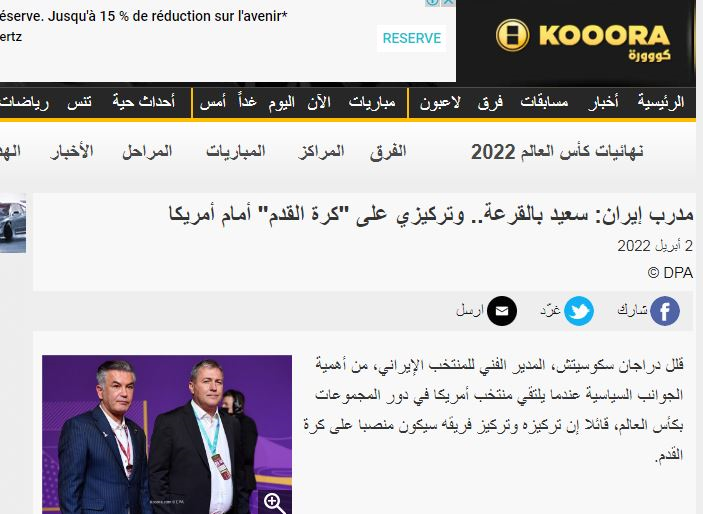Viewport: 703px width, 514px height.
Task: Click the Kooora logo
Action: coord(583,40)
